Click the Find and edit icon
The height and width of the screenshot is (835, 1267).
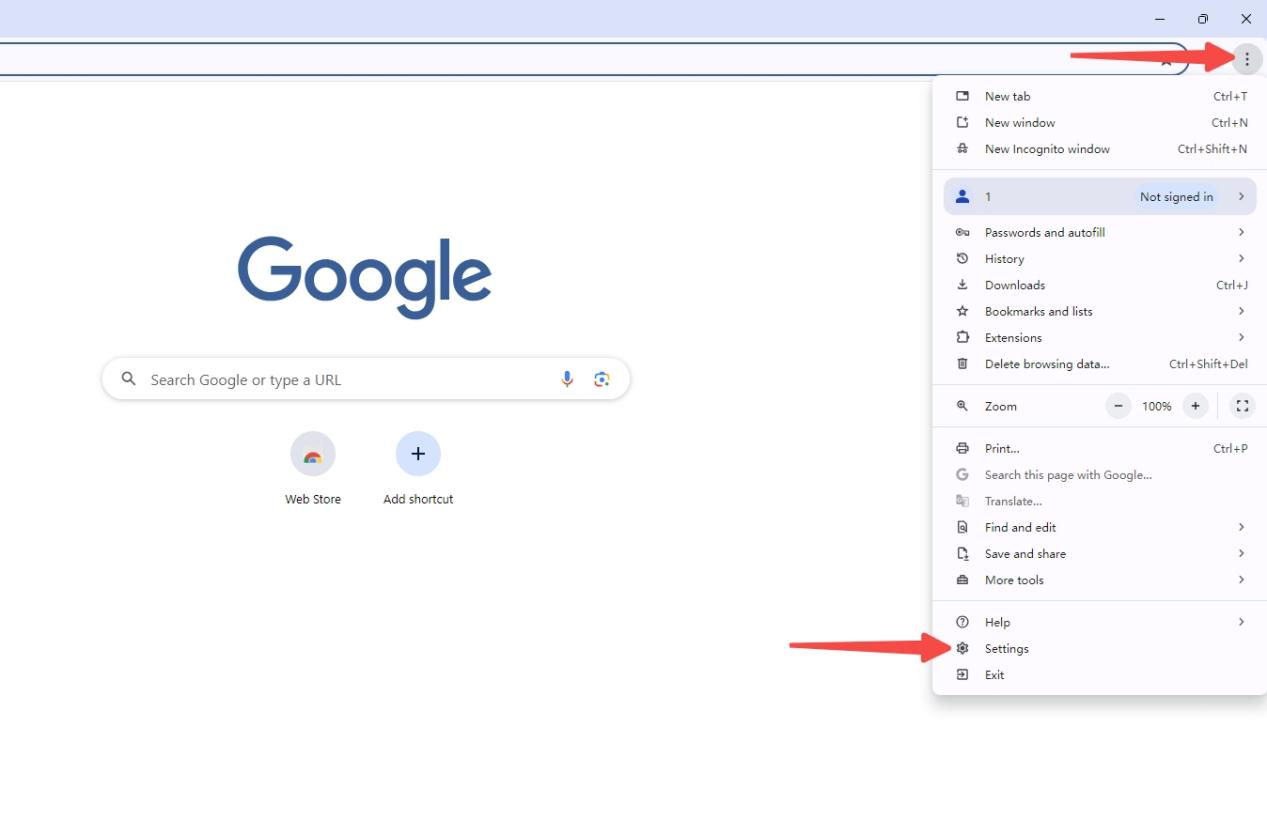[x=962, y=528]
